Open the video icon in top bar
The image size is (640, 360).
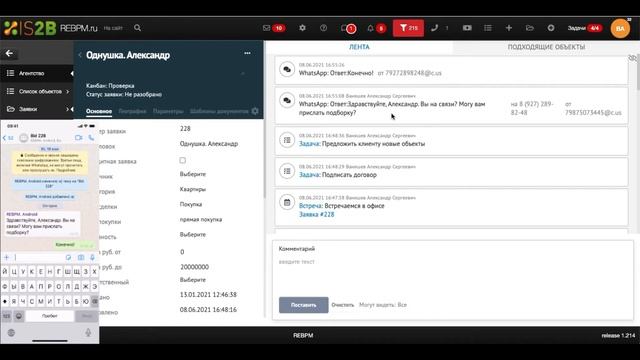point(467,28)
